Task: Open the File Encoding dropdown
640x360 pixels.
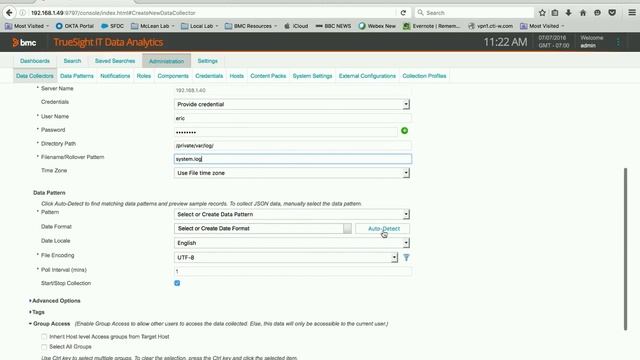Action: coord(286,257)
